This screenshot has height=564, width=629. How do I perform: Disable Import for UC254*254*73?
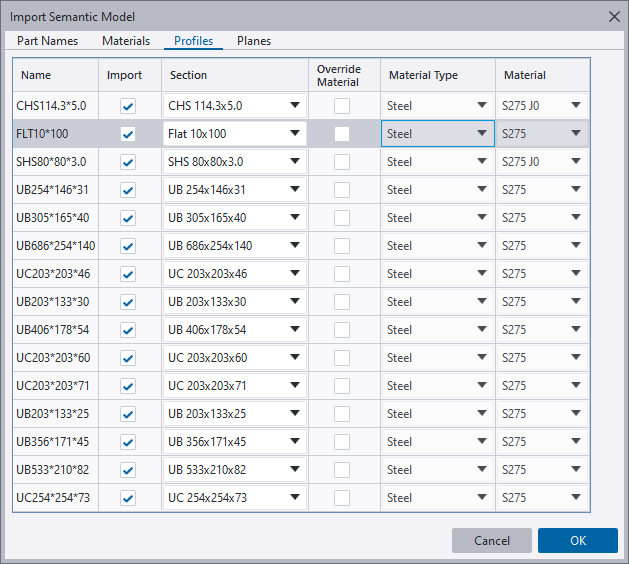[127, 498]
